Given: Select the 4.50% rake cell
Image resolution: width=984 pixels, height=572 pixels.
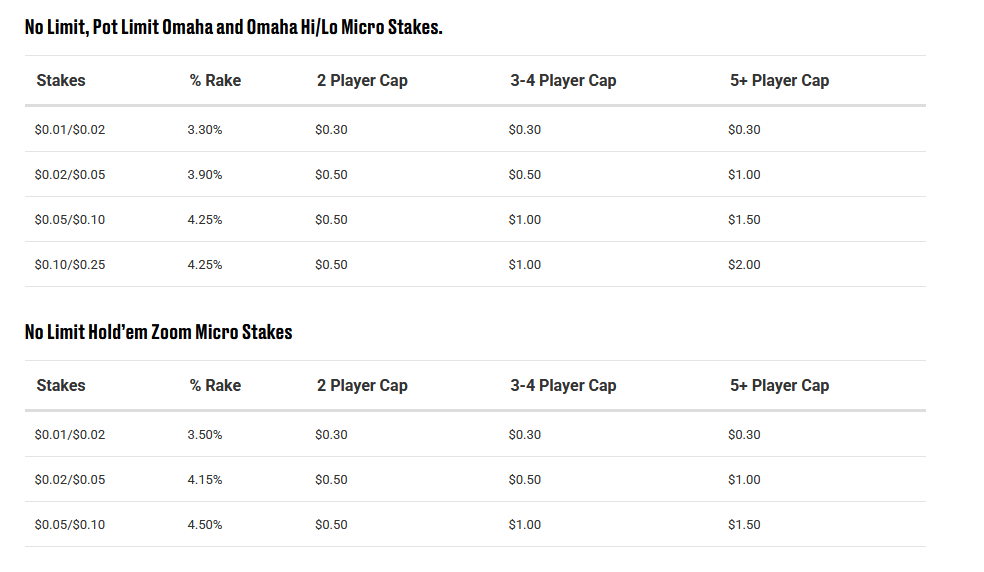Looking at the screenshot, I should 204,525.
